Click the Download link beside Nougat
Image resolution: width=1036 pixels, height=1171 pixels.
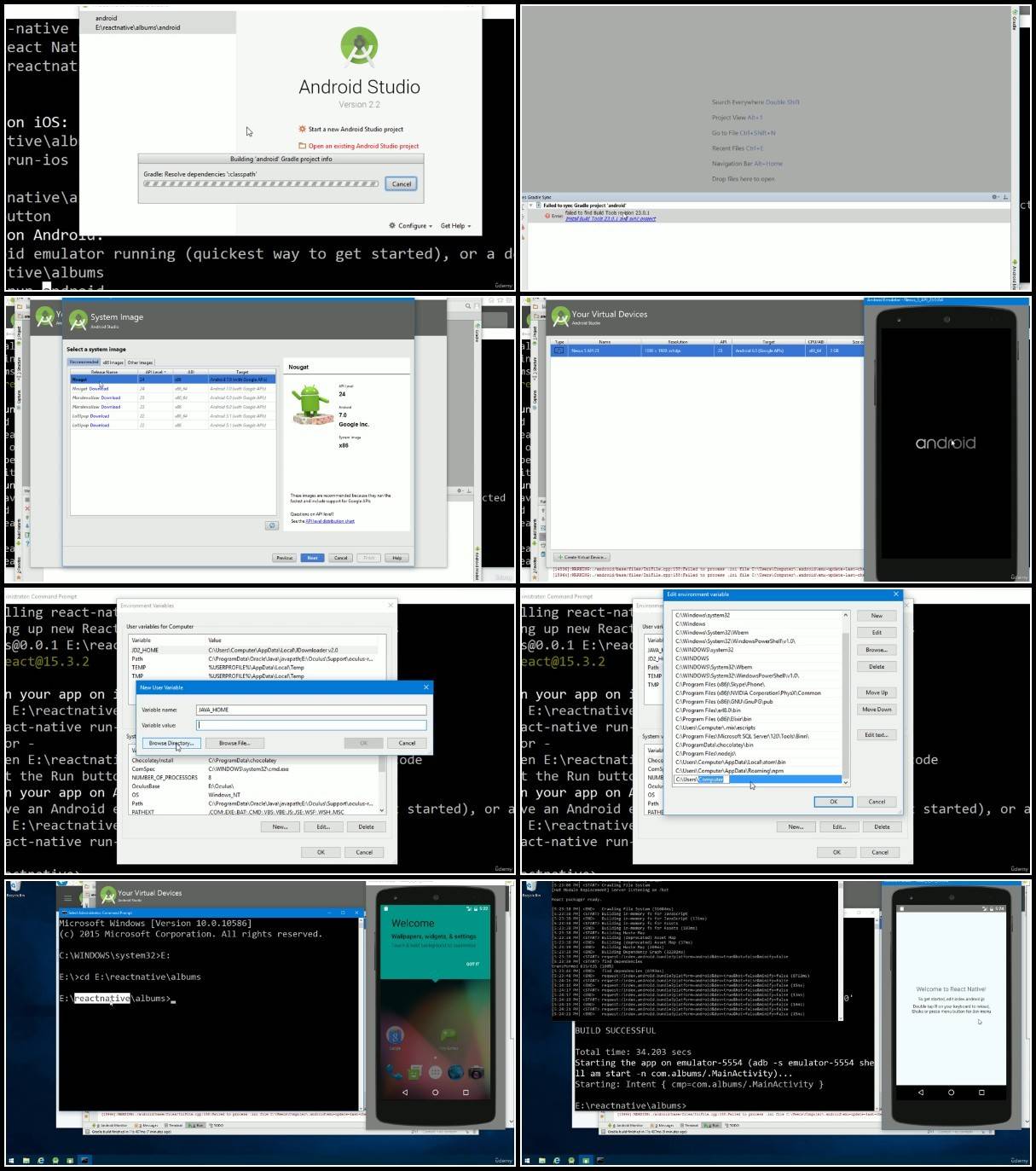click(x=99, y=389)
